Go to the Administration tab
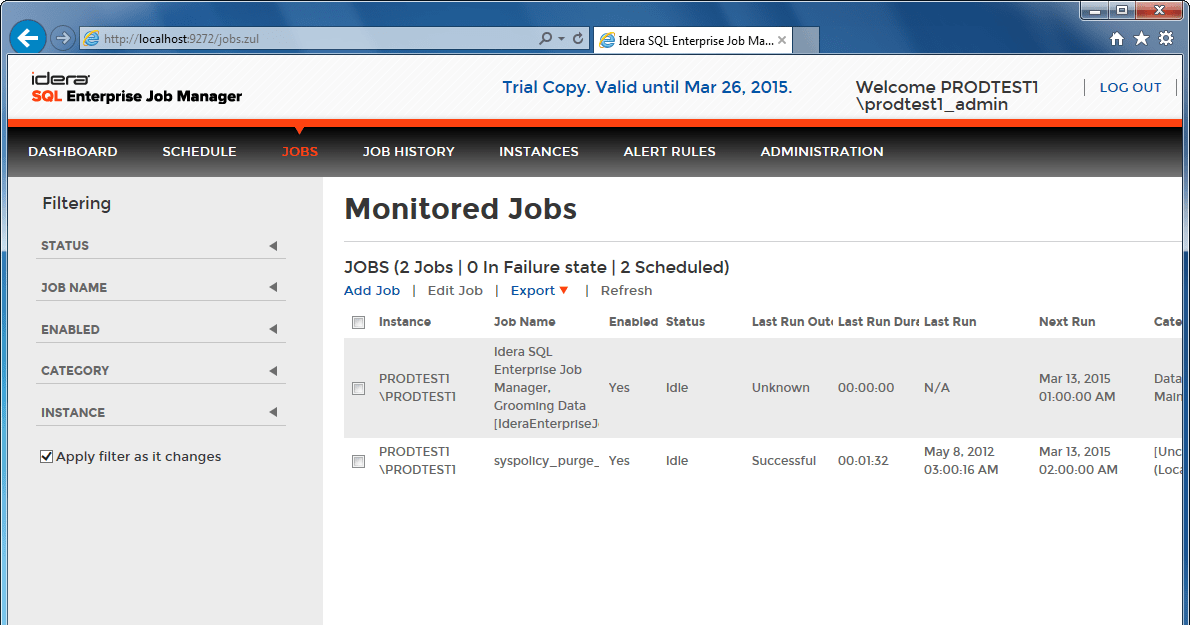1190x625 pixels. pos(822,152)
